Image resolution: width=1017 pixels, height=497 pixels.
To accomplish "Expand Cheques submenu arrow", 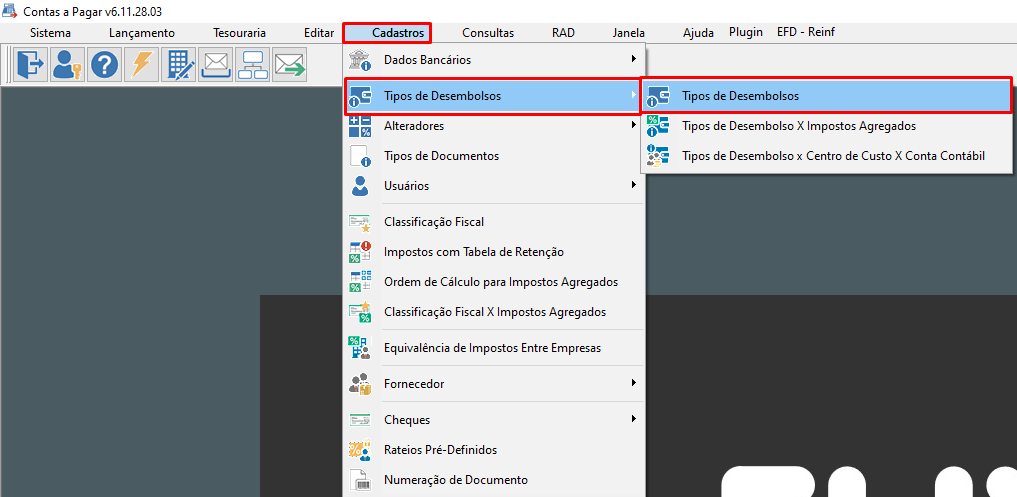I will point(633,419).
